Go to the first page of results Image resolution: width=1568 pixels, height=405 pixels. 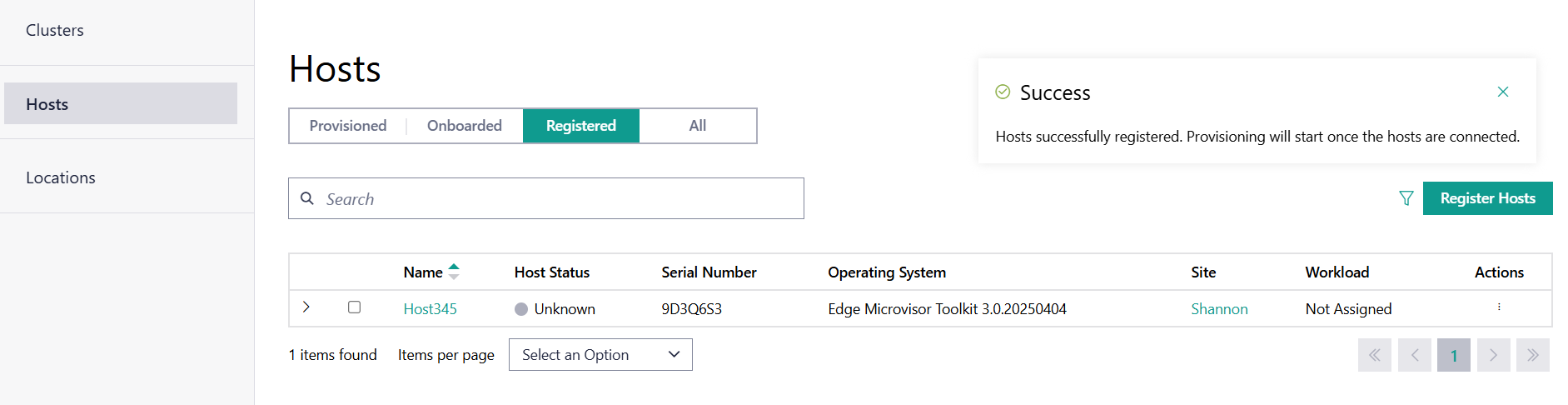click(x=1374, y=355)
